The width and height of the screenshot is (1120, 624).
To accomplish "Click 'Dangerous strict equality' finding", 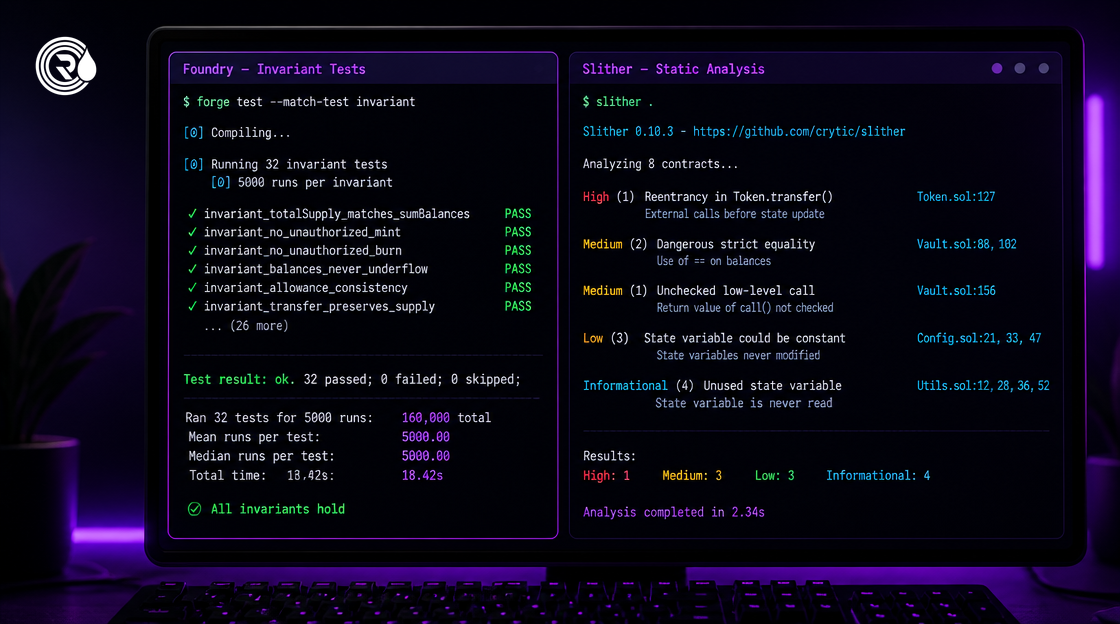I will [736, 244].
